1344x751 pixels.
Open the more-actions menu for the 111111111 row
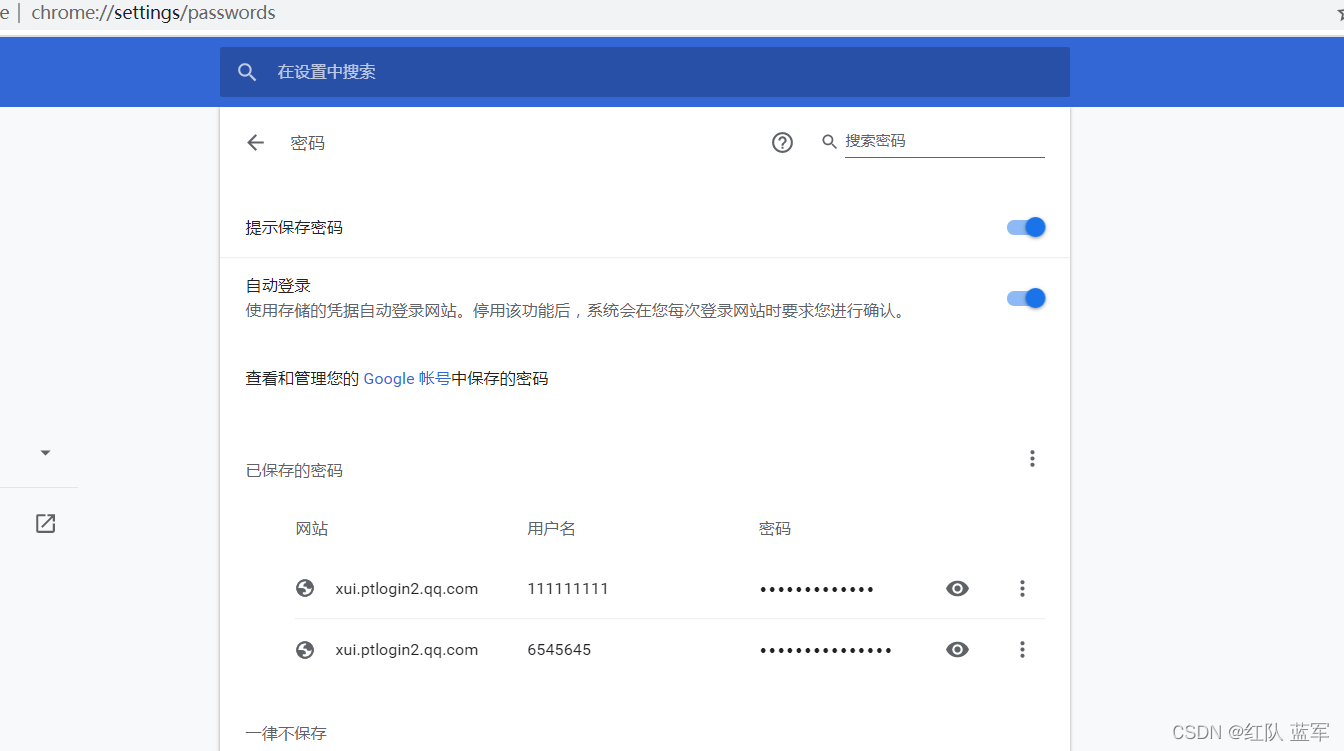(1022, 589)
